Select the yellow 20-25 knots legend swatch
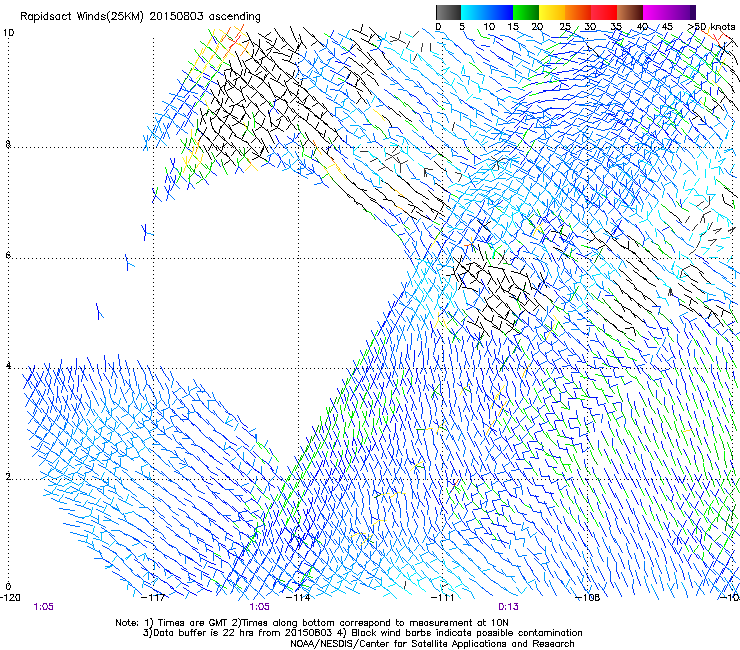This screenshot has height=650, width=740. (552, 12)
